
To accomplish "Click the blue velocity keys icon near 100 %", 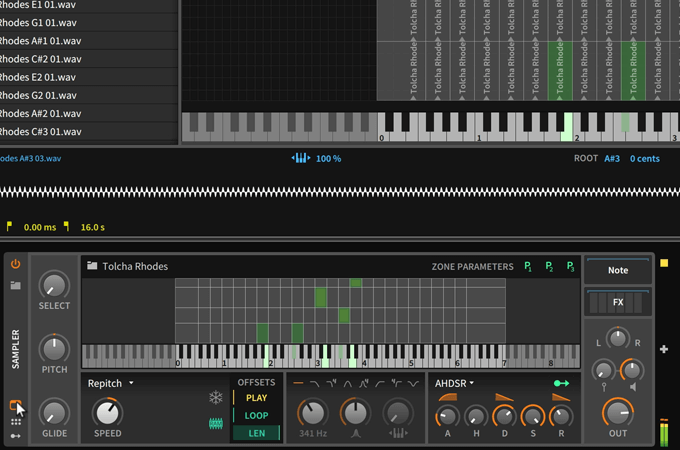I will 301,158.
